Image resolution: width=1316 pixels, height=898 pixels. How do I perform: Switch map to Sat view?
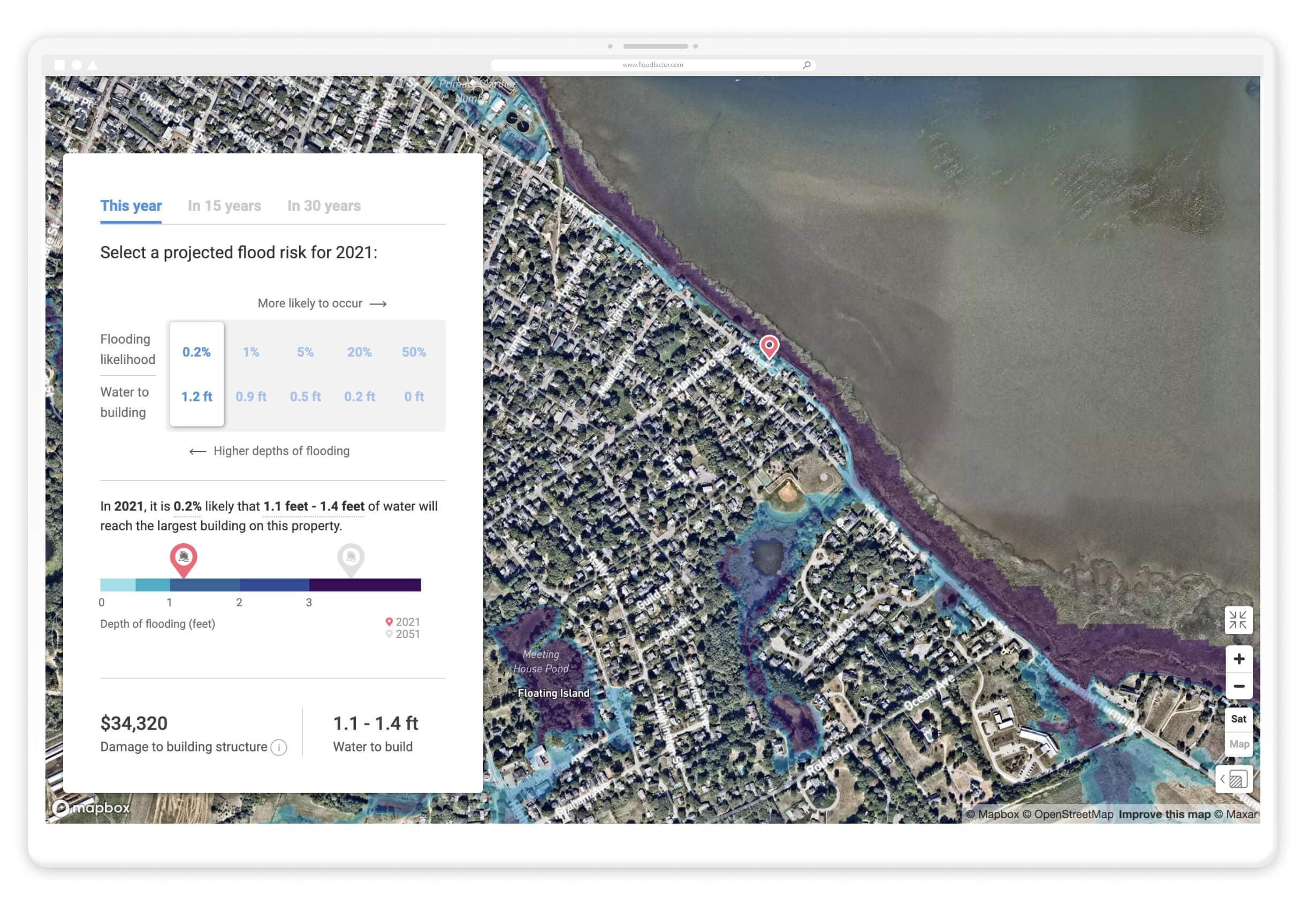(1238, 719)
